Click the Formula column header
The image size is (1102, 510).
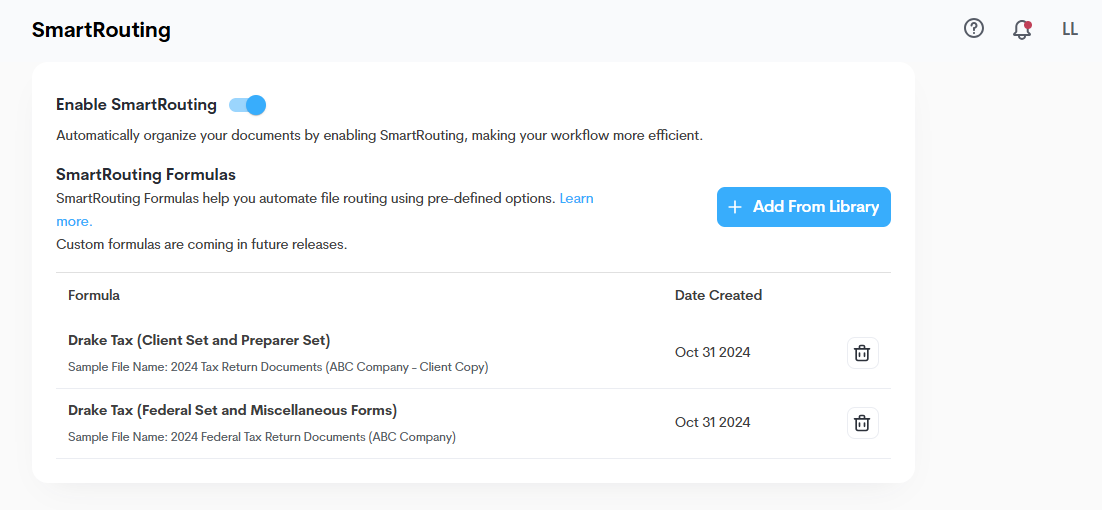pyautogui.click(x=94, y=296)
